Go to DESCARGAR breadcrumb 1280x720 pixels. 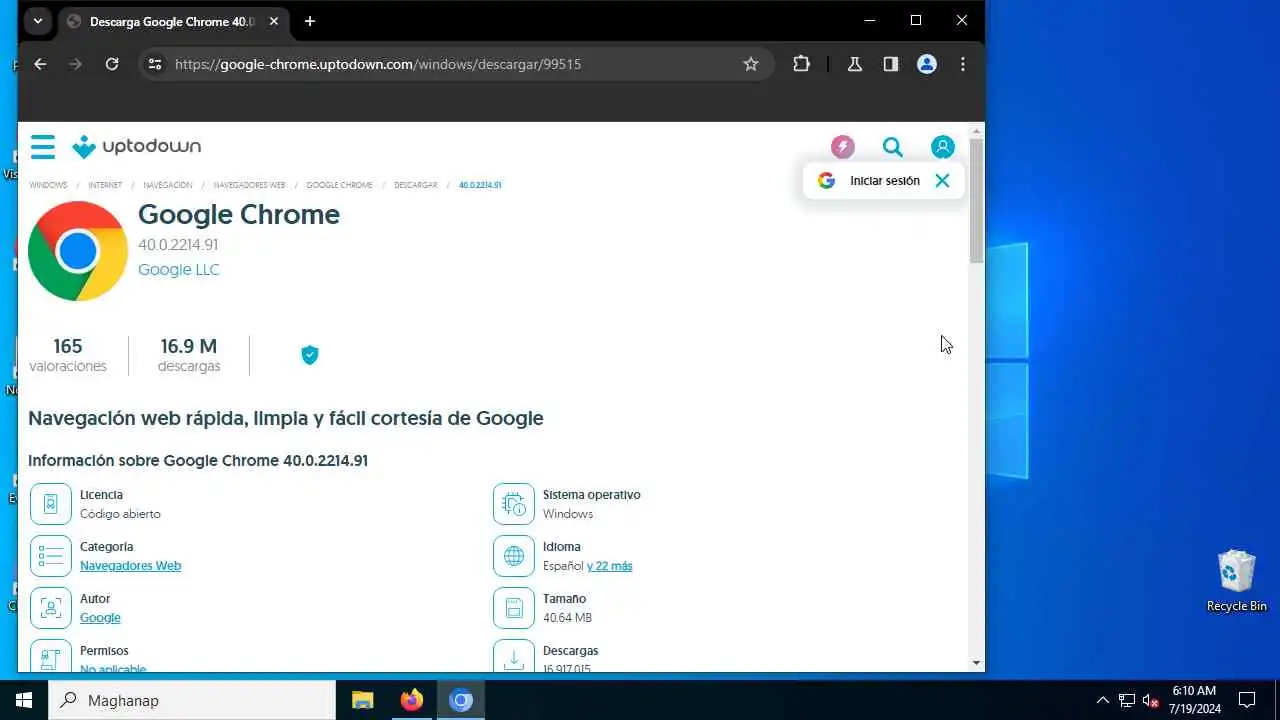coord(416,186)
